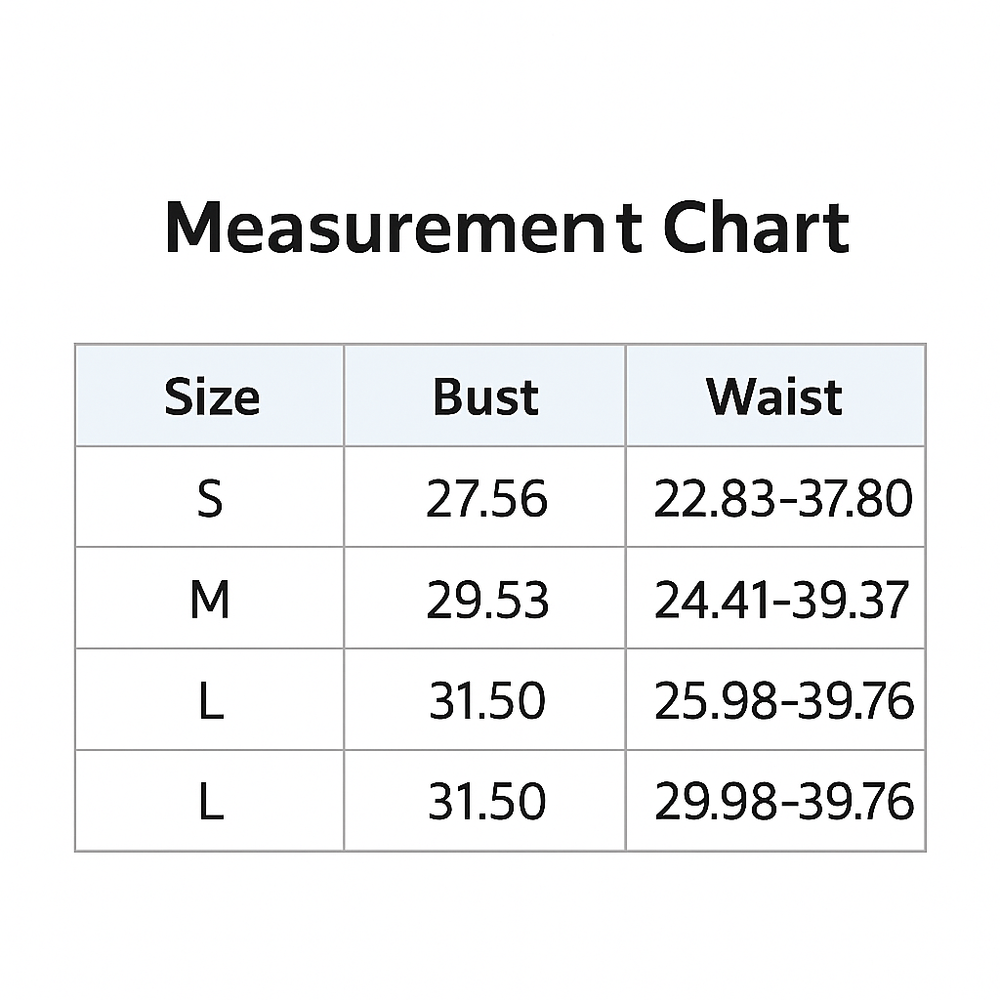
Task: Select the 24.41-39.37 waist cell
Action: [782, 600]
